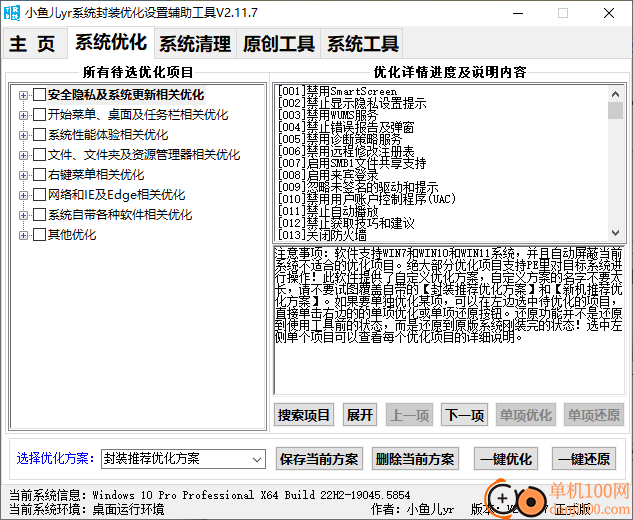
Task: Select item [003]禁用WUMS服务
Action: [x=328, y=115]
